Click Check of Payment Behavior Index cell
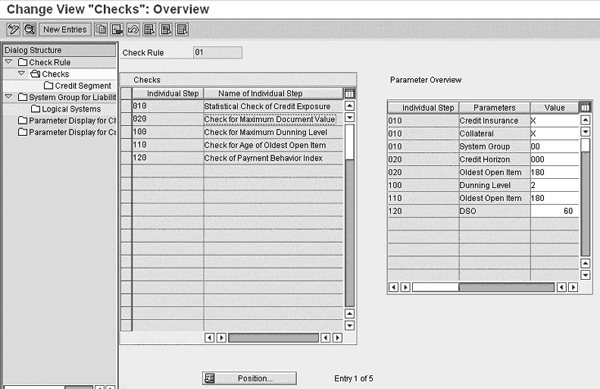Image resolution: width=600 pixels, height=389 pixels. point(273,158)
